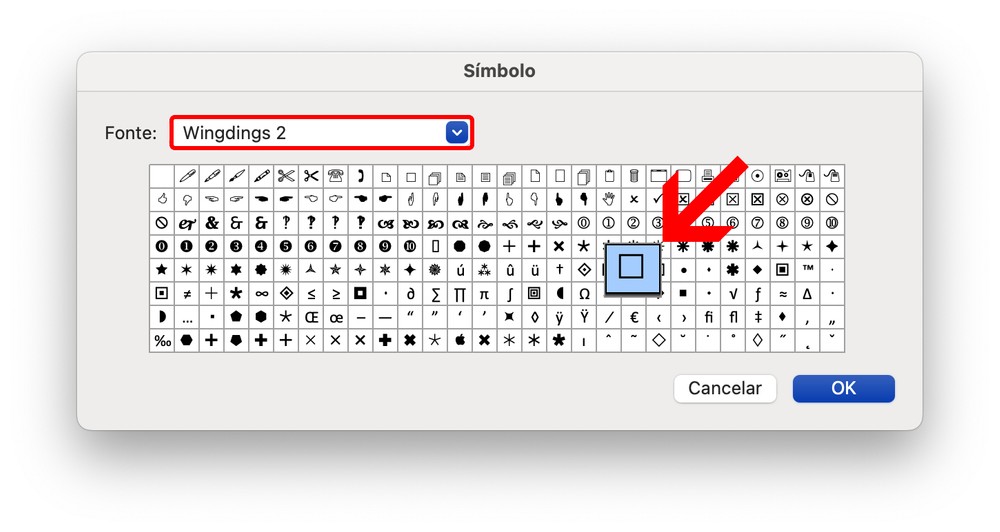
Task: Click the Cancelar button
Action: pyautogui.click(x=725, y=388)
